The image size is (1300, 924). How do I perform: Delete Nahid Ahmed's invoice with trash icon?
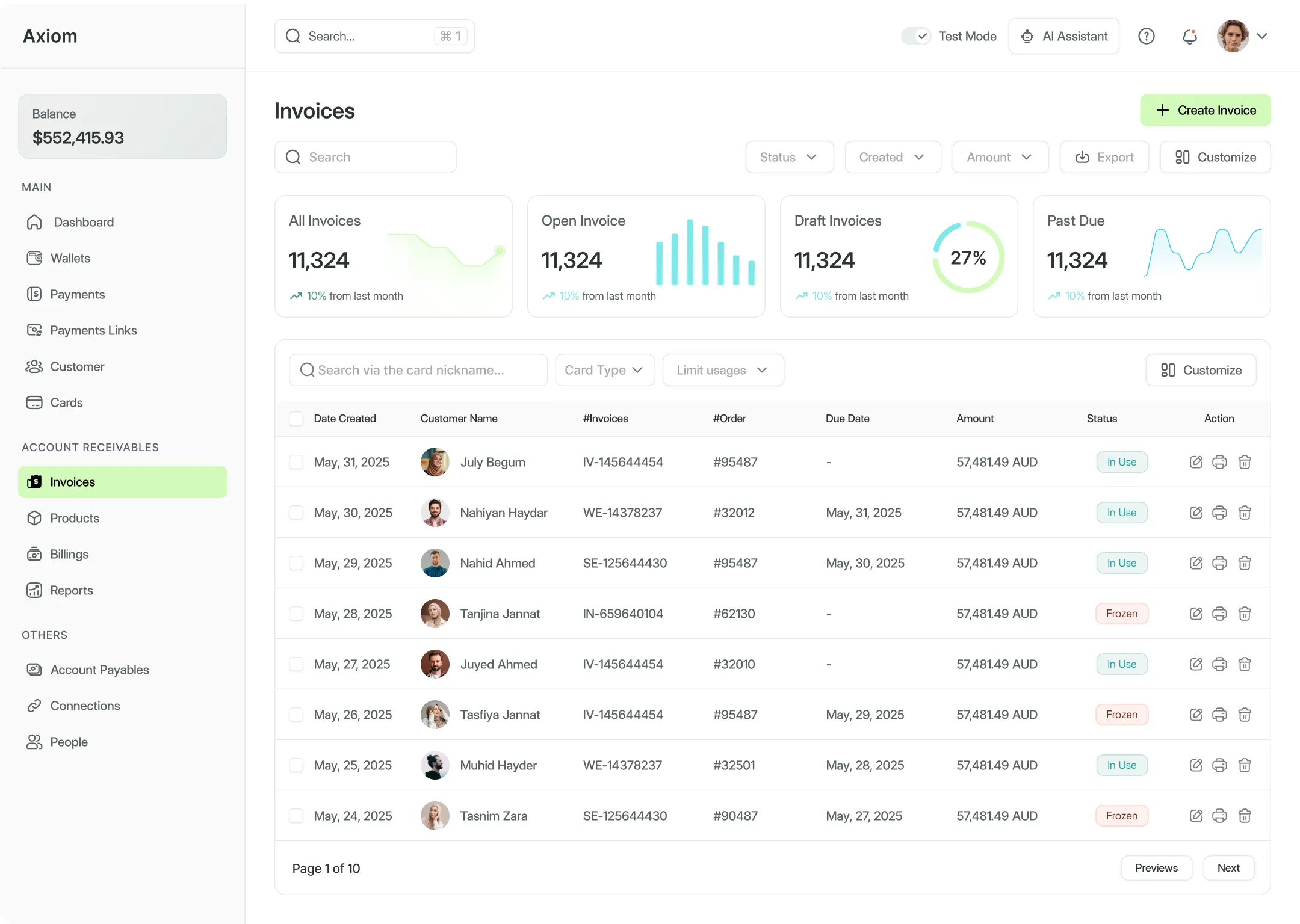(1245, 563)
